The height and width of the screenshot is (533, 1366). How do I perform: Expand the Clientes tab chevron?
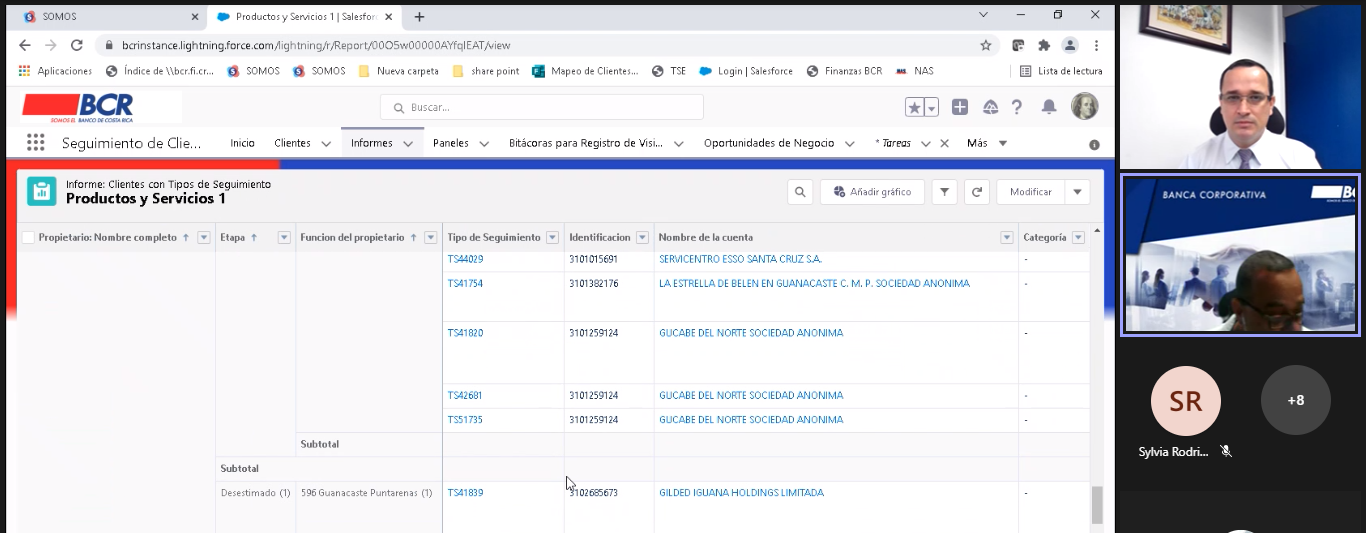tap(328, 144)
